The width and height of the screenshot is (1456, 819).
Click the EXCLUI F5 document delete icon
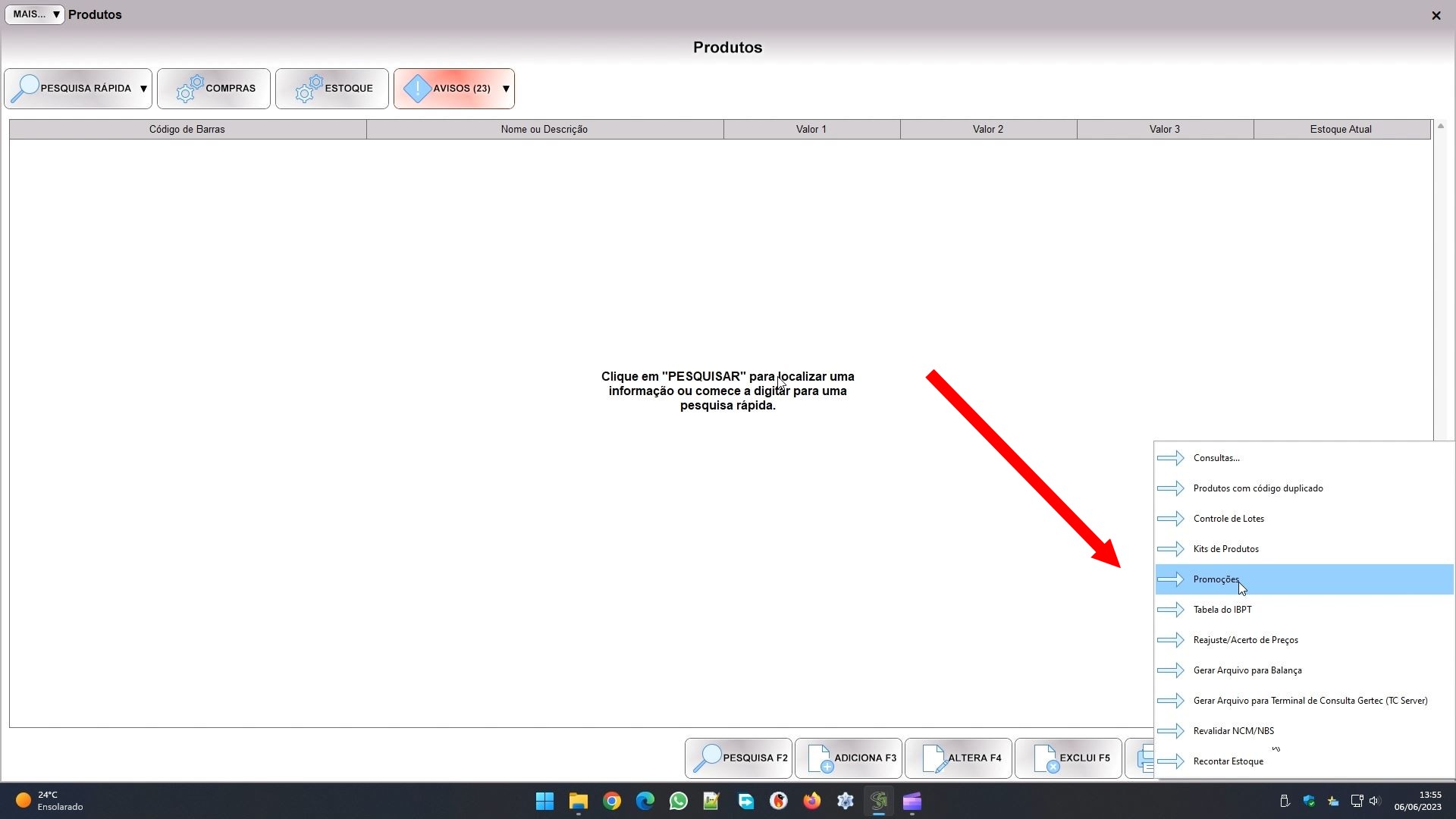pos(1046,758)
